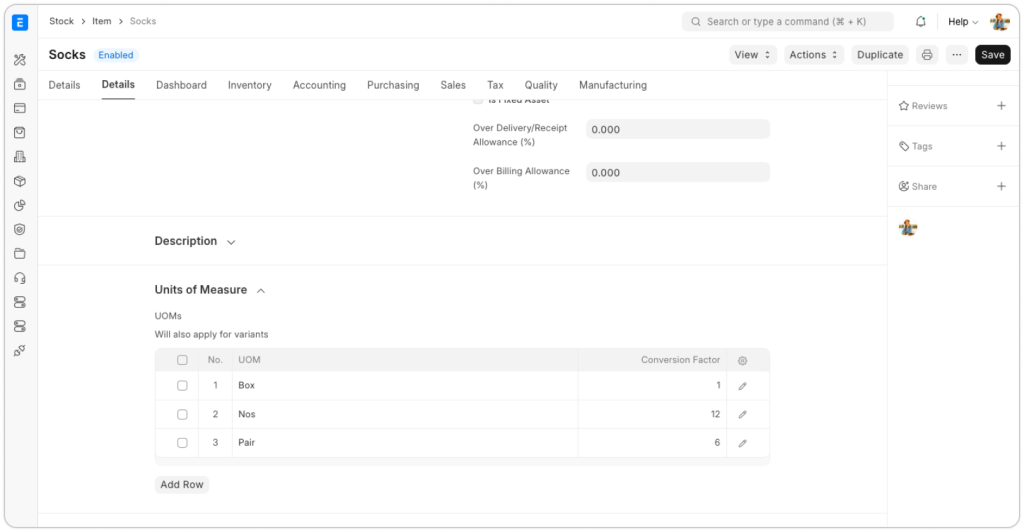Open the Manufacturing tab
The image size is (1024, 532).
612,85
